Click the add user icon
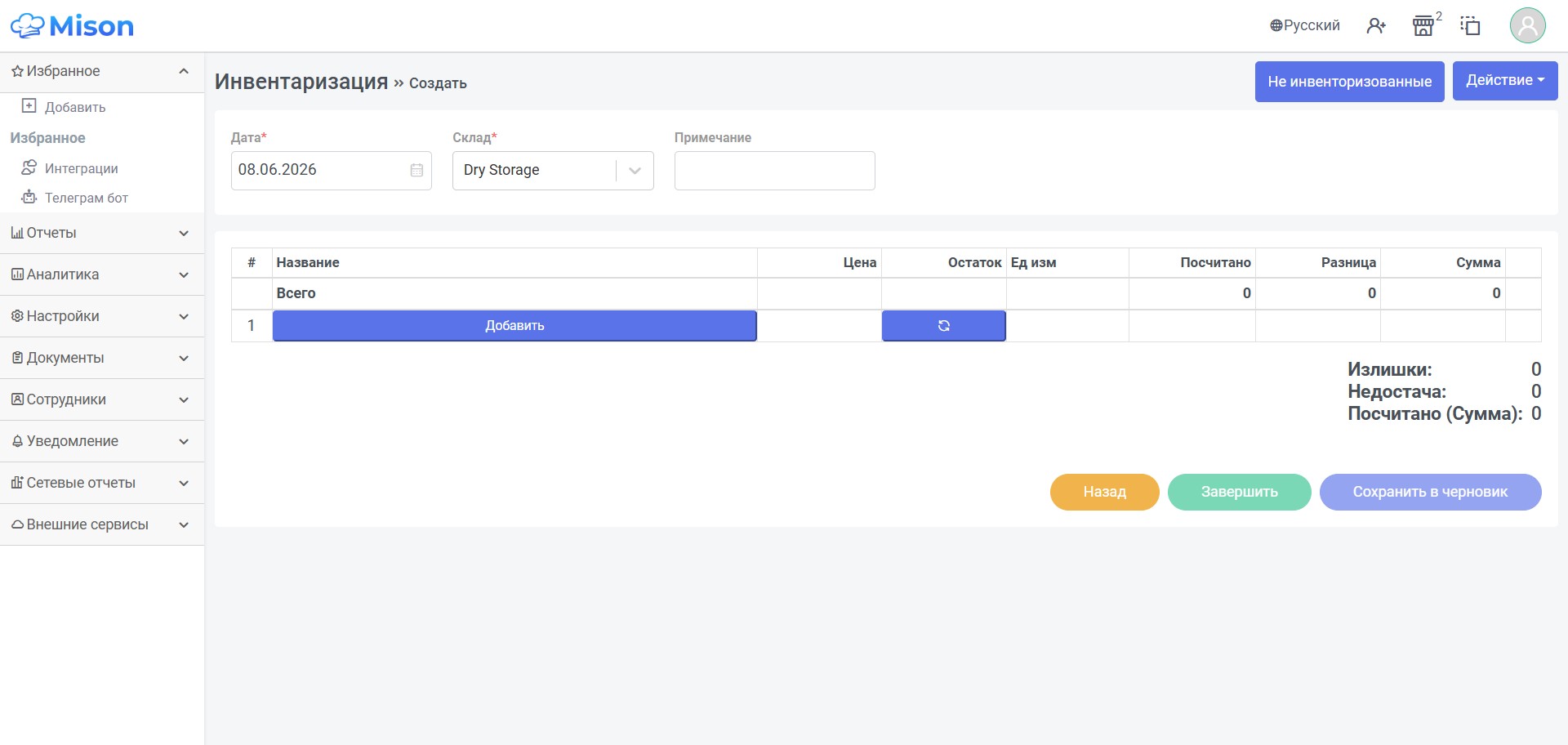Image resolution: width=1568 pixels, height=745 pixels. pyautogui.click(x=1376, y=26)
